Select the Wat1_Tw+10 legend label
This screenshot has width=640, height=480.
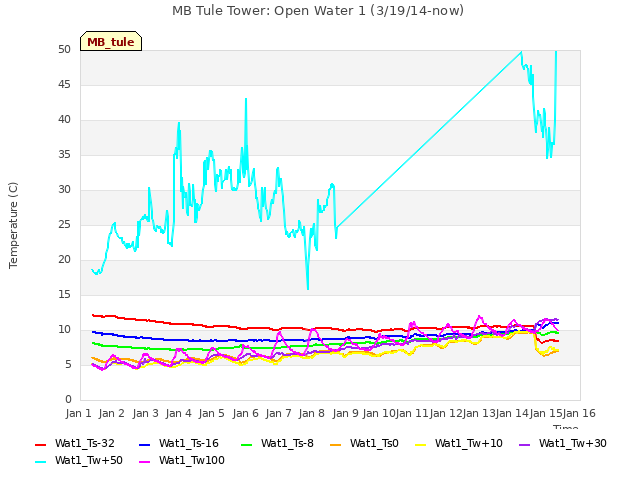point(469,443)
